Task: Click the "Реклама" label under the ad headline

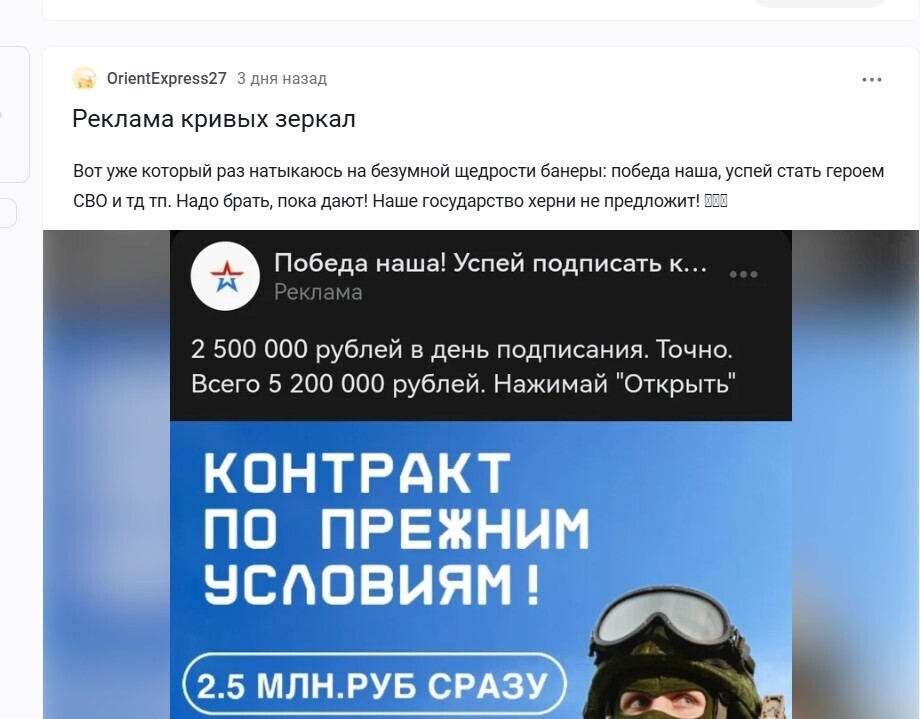Action: coord(318,292)
